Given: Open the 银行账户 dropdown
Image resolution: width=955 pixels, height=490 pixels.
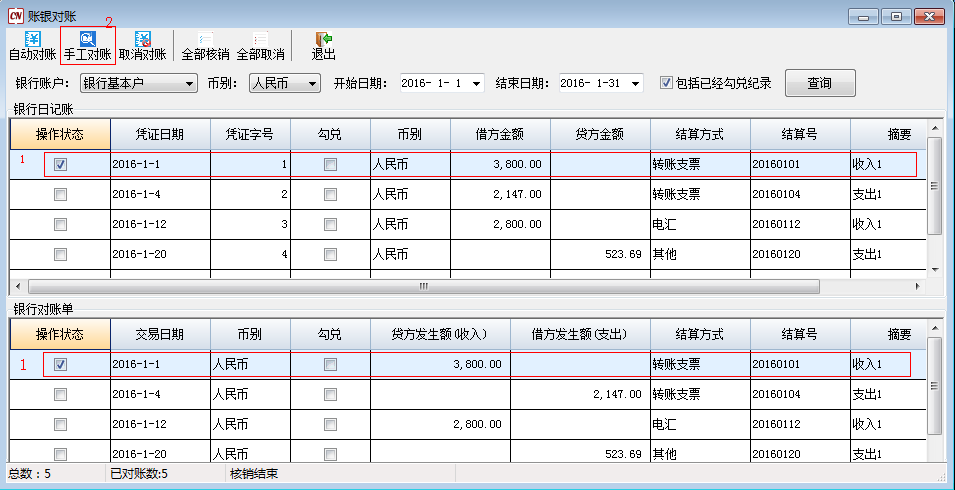Looking at the screenshot, I should click(189, 84).
